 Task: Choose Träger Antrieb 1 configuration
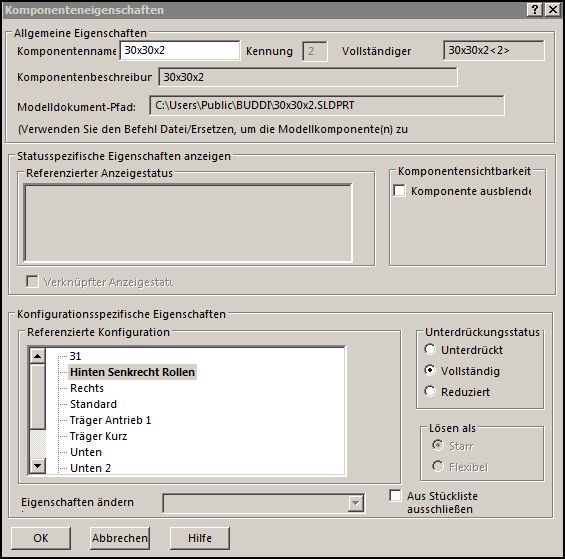[110, 420]
